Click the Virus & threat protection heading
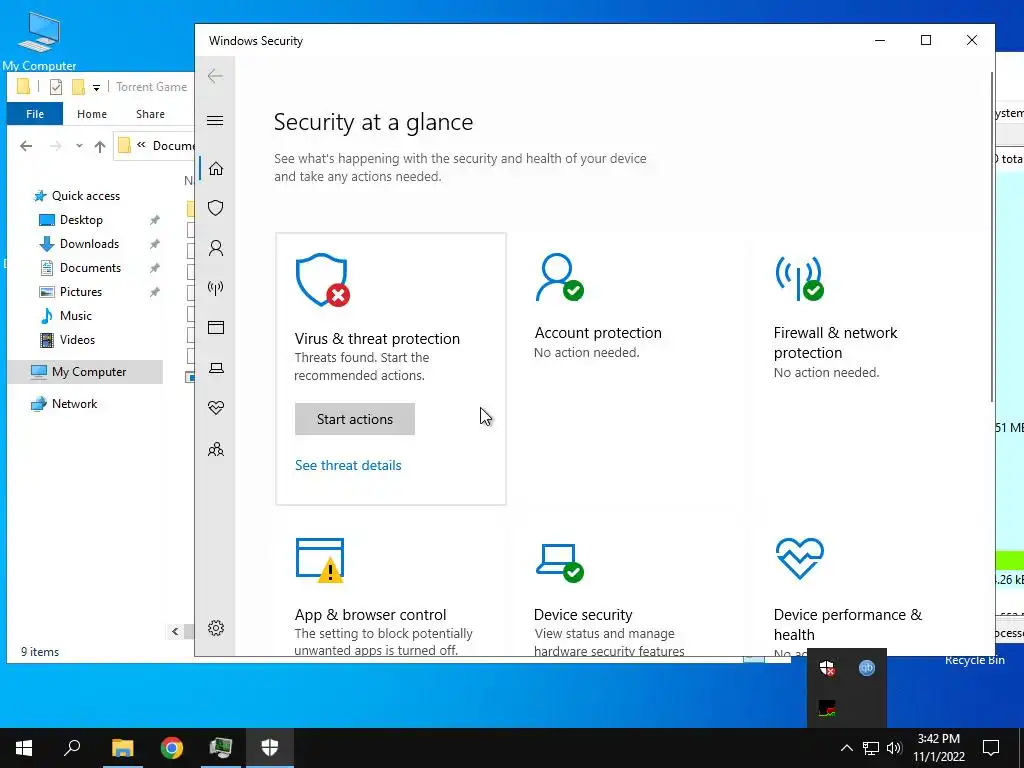This screenshot has height=768, width=1024. pos(377,339)
